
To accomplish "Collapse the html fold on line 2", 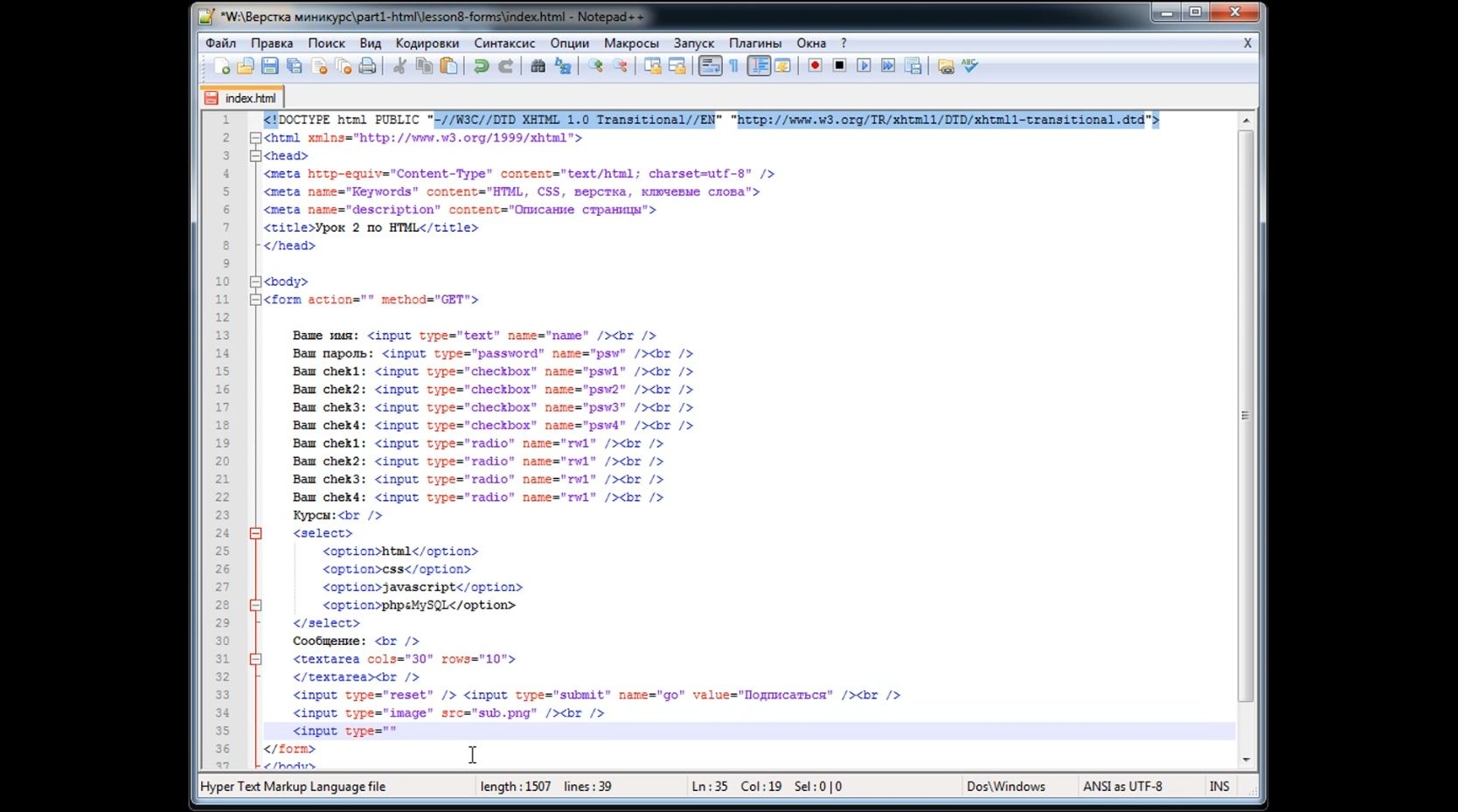I will tap(255, 138).
